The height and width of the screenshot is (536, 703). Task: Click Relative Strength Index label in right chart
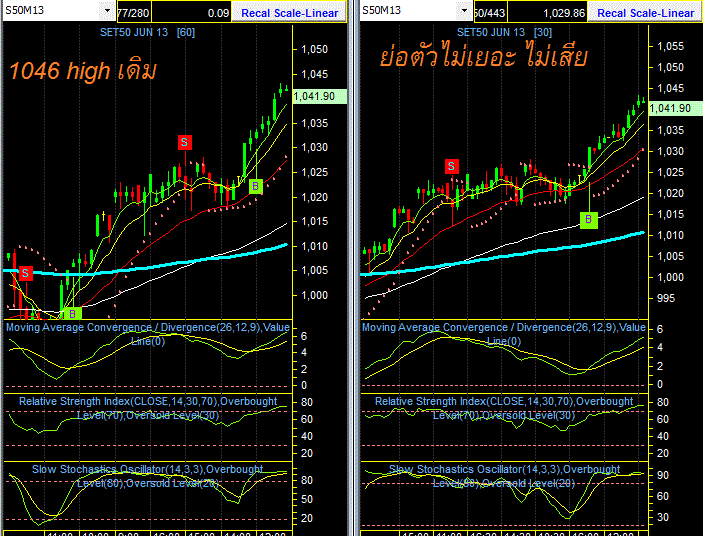click(504, 408)
